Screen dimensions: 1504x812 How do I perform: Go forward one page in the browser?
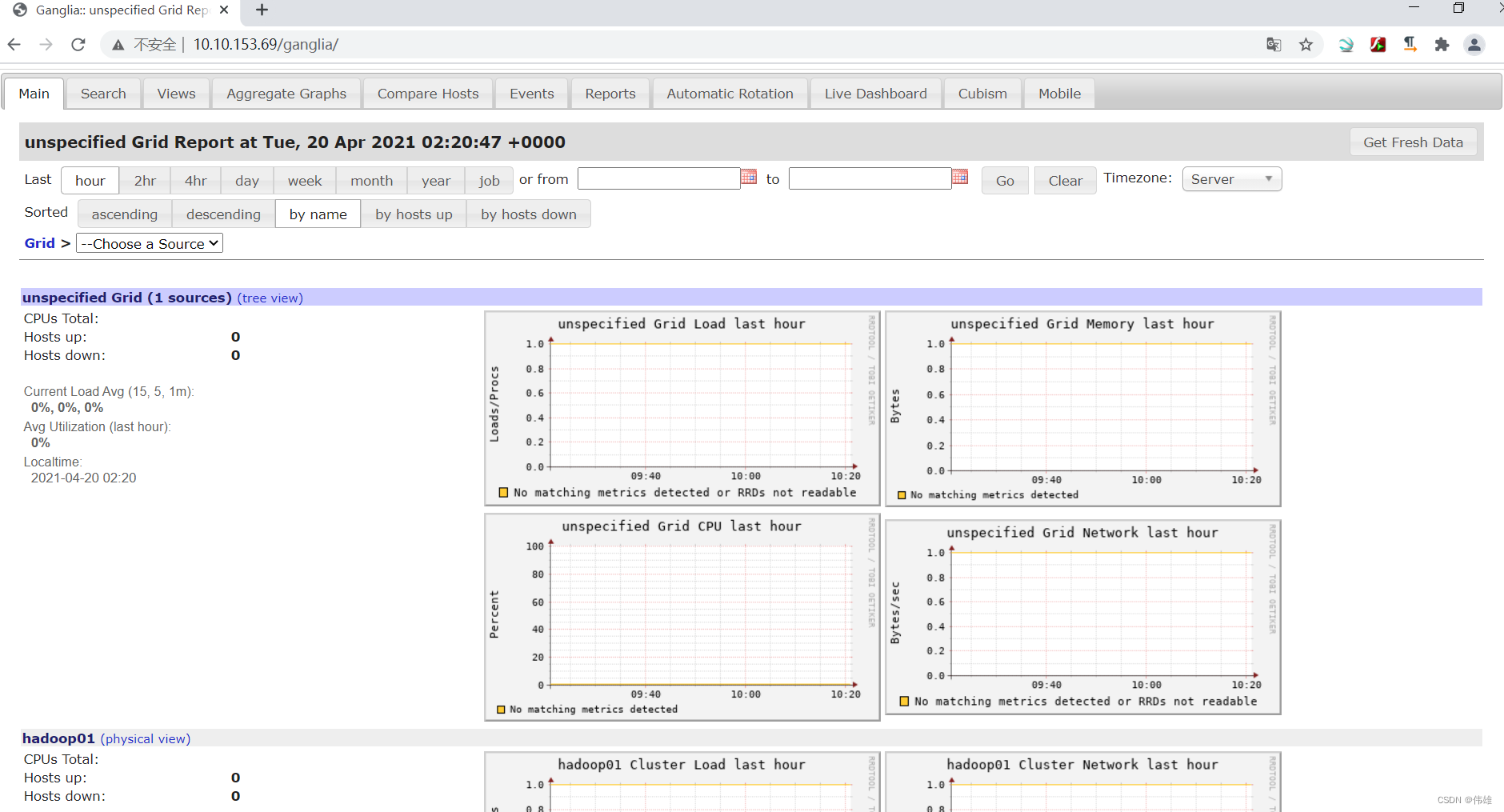pyautogui.click(x=46, y=45)
